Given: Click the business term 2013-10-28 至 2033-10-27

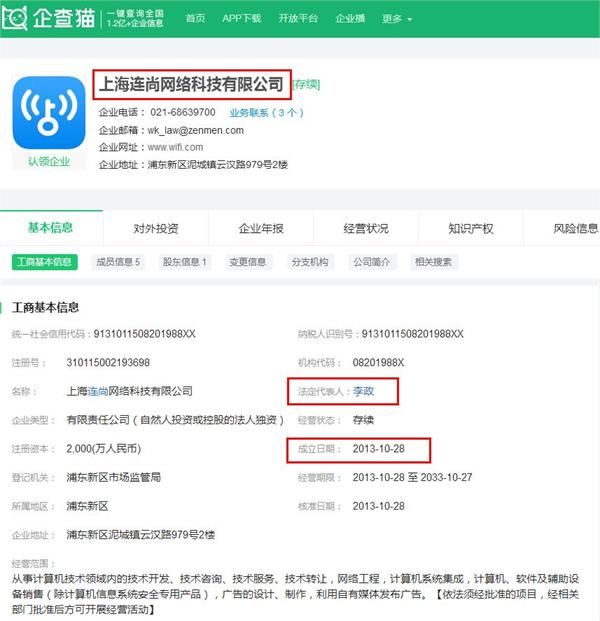Looking at the screenshot, I should (412, 477).
